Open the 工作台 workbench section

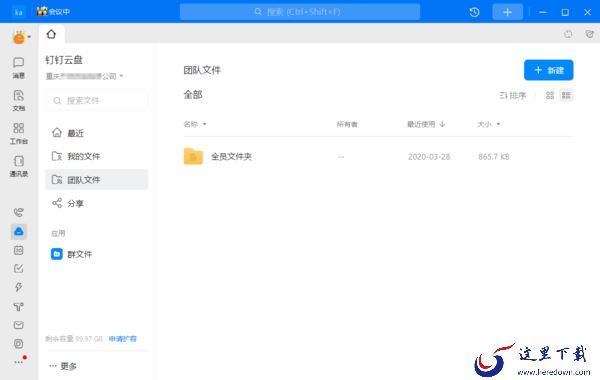pyautogui.click(x=18, y=133)
